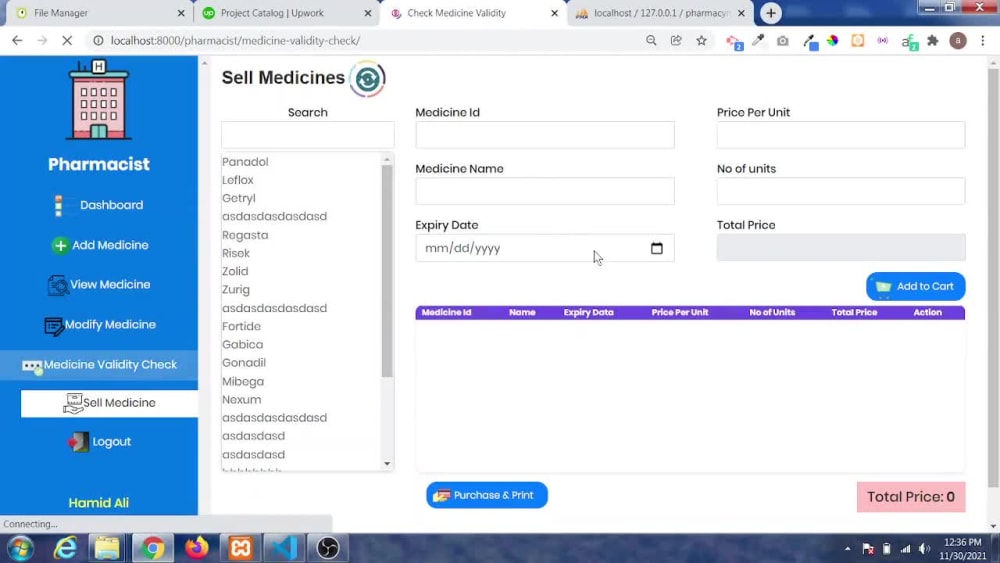Launch Internet Explorer from taskbar
The height and width of the screenshot is (563, 1000).
[65, 548]
